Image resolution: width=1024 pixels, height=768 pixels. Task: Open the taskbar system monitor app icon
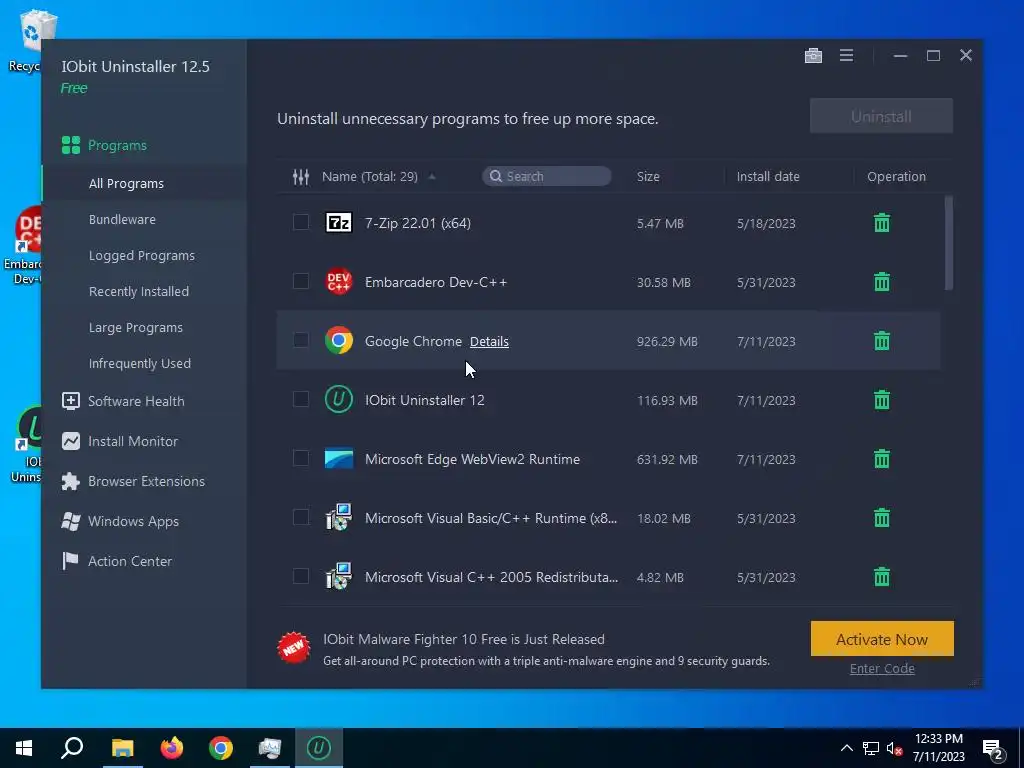point(269,748)
